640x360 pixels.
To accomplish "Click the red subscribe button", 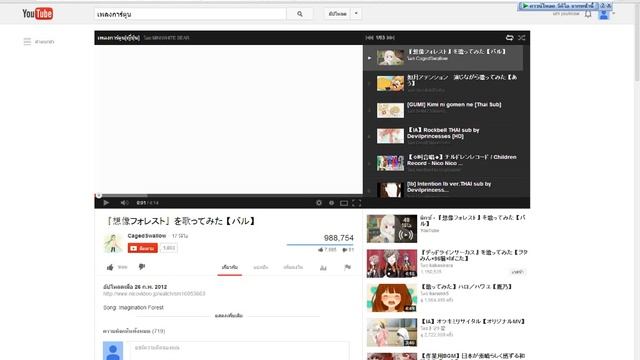I will pos(142,248).
